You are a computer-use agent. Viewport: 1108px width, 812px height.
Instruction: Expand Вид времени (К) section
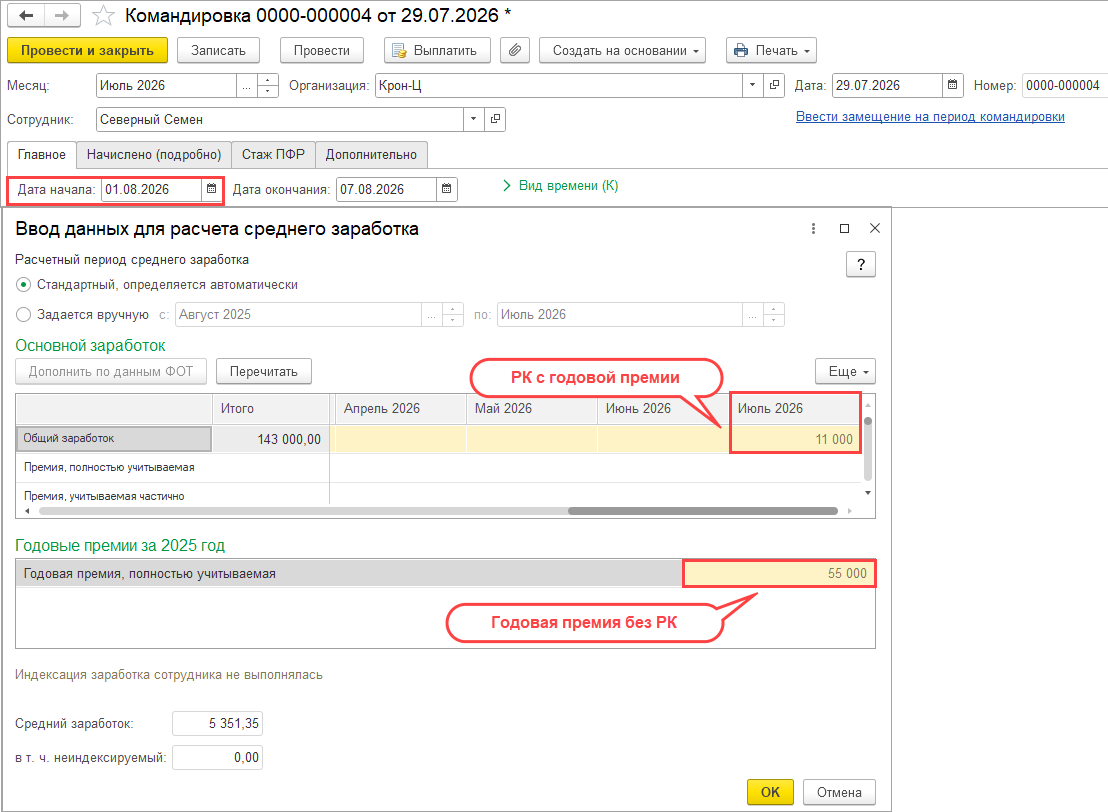[x=560, y=186]
